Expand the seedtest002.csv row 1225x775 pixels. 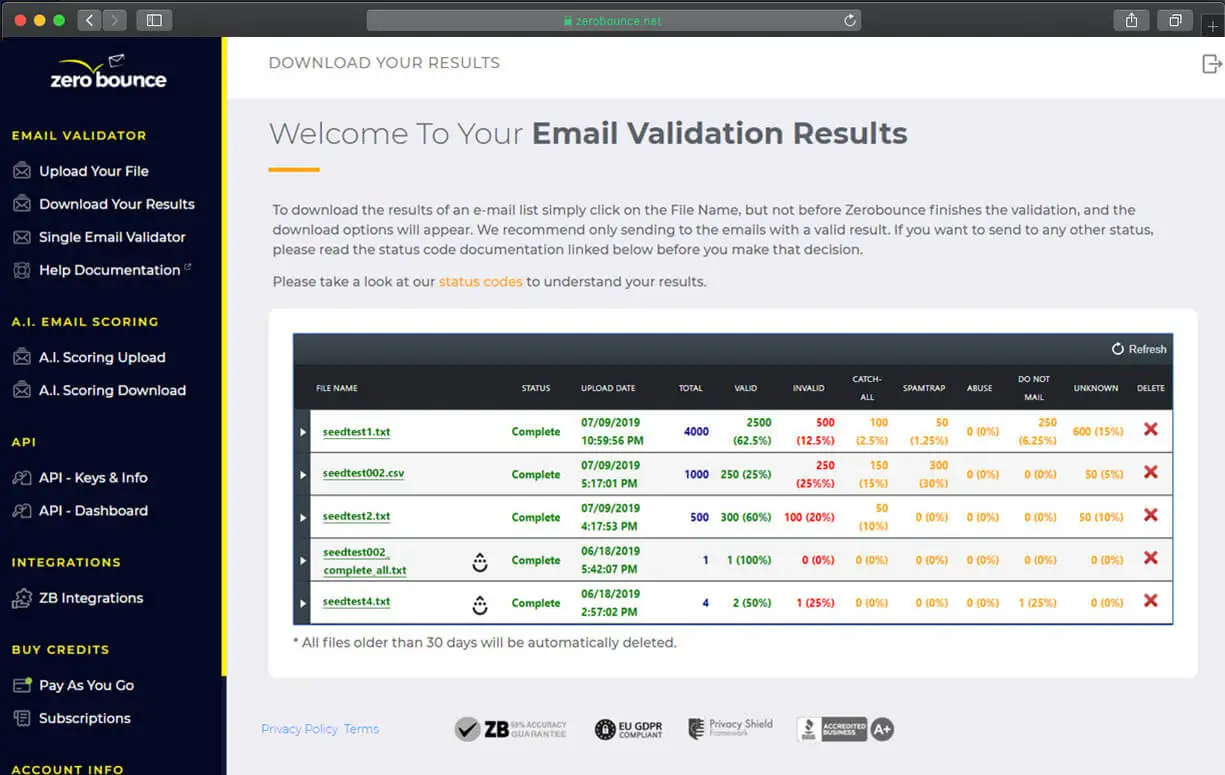303,474
